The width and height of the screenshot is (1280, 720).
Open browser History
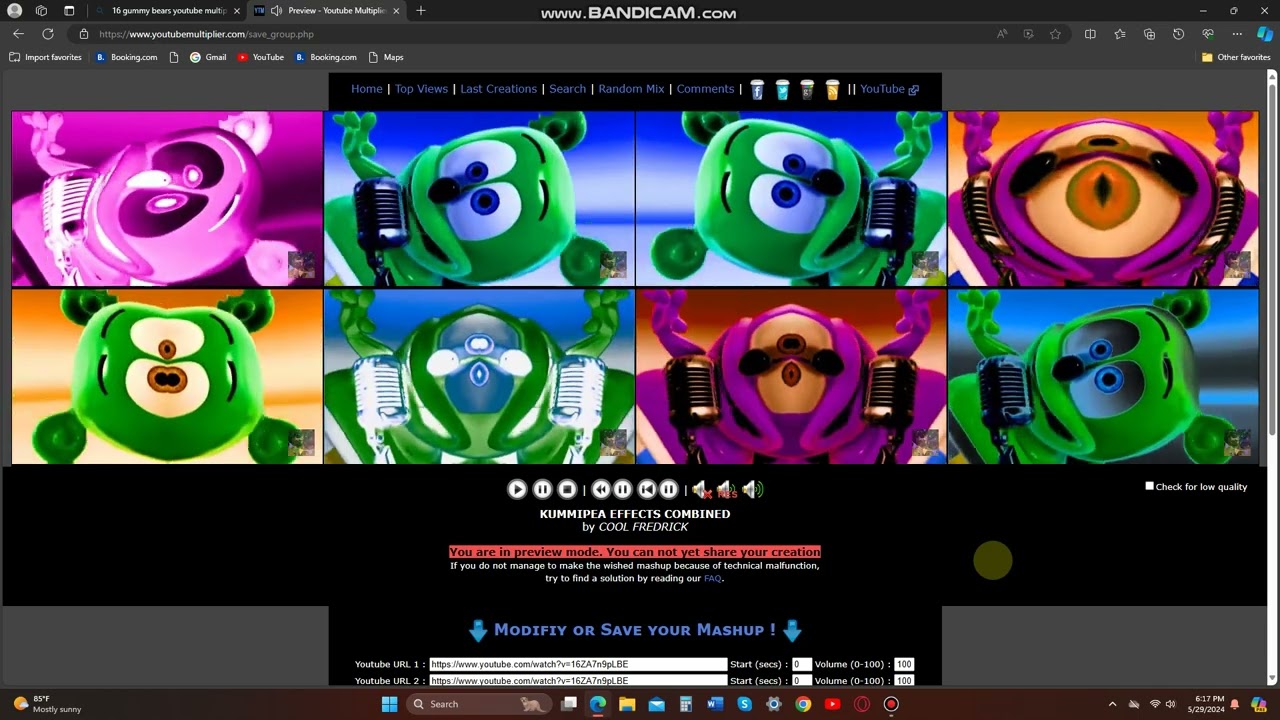click(1178, 34)
